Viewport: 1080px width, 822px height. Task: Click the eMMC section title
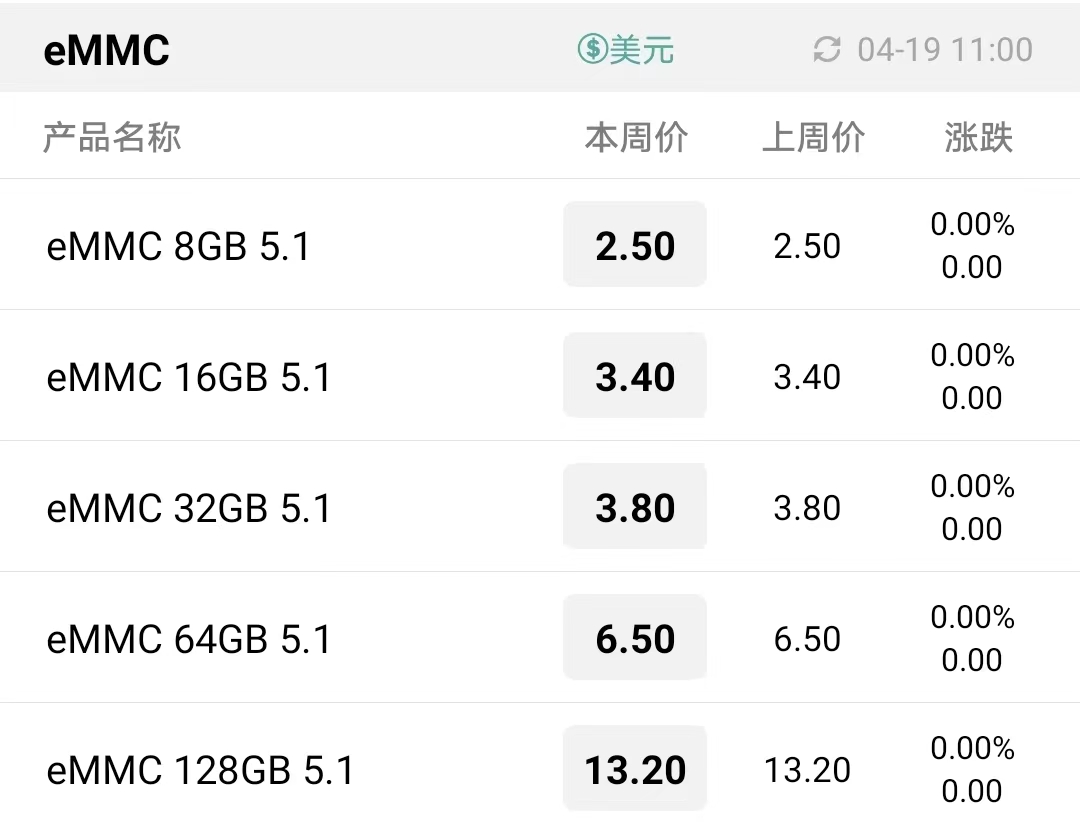pos(106,50)
